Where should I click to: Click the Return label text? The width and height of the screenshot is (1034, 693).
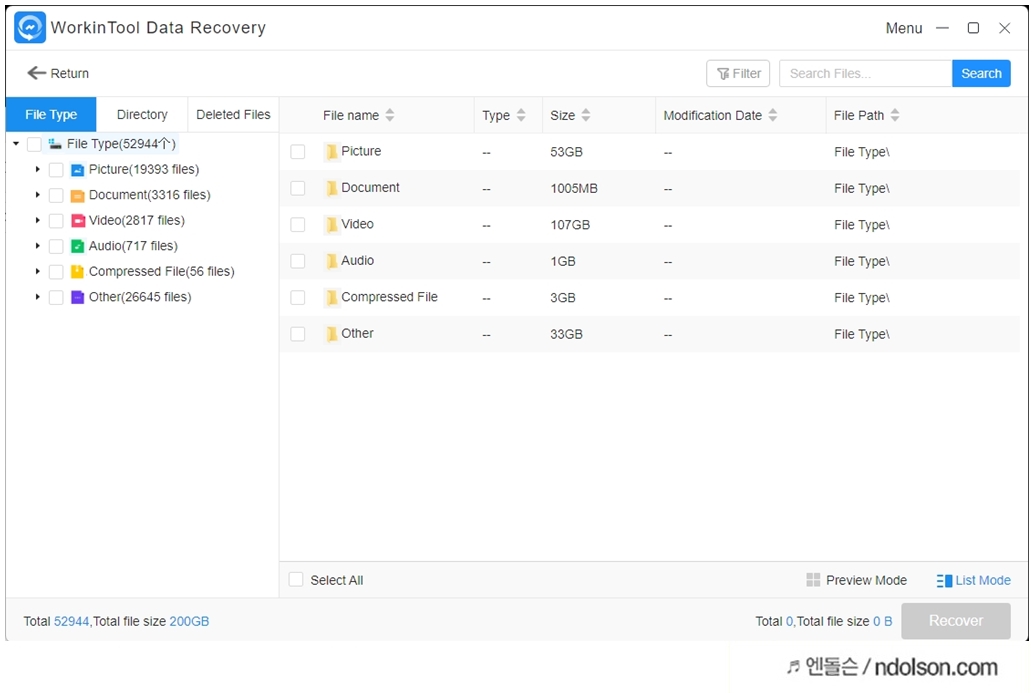(x=69, y=74)
